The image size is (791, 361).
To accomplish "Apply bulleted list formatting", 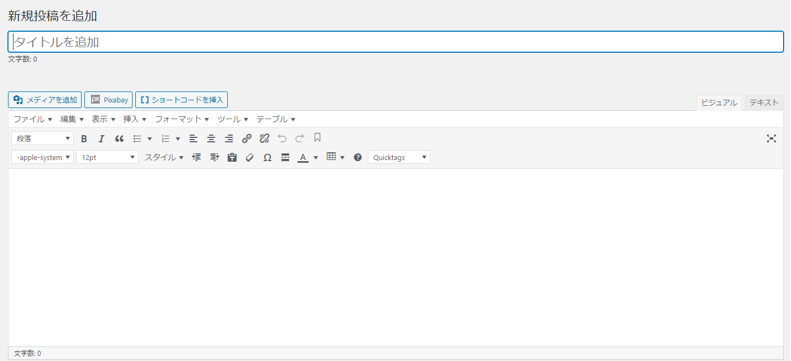I will pos(137,138).
